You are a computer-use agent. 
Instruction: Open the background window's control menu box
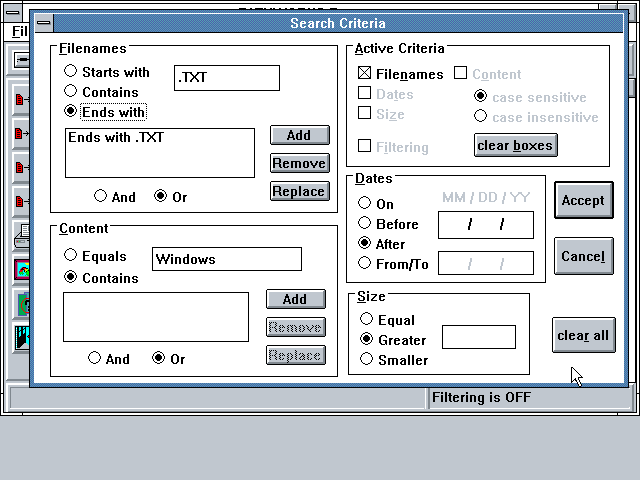coord(13,13)
